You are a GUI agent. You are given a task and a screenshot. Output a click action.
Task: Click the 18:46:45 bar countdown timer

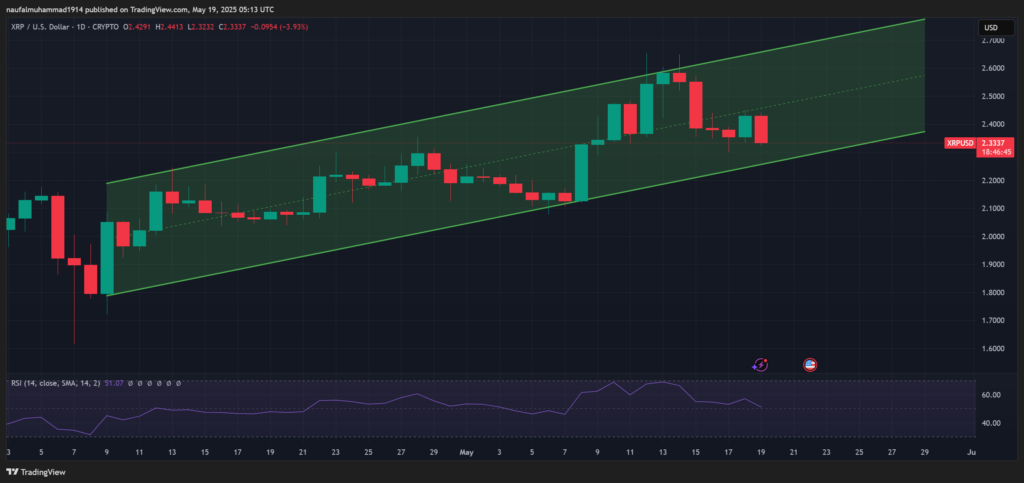pos(996,152)
